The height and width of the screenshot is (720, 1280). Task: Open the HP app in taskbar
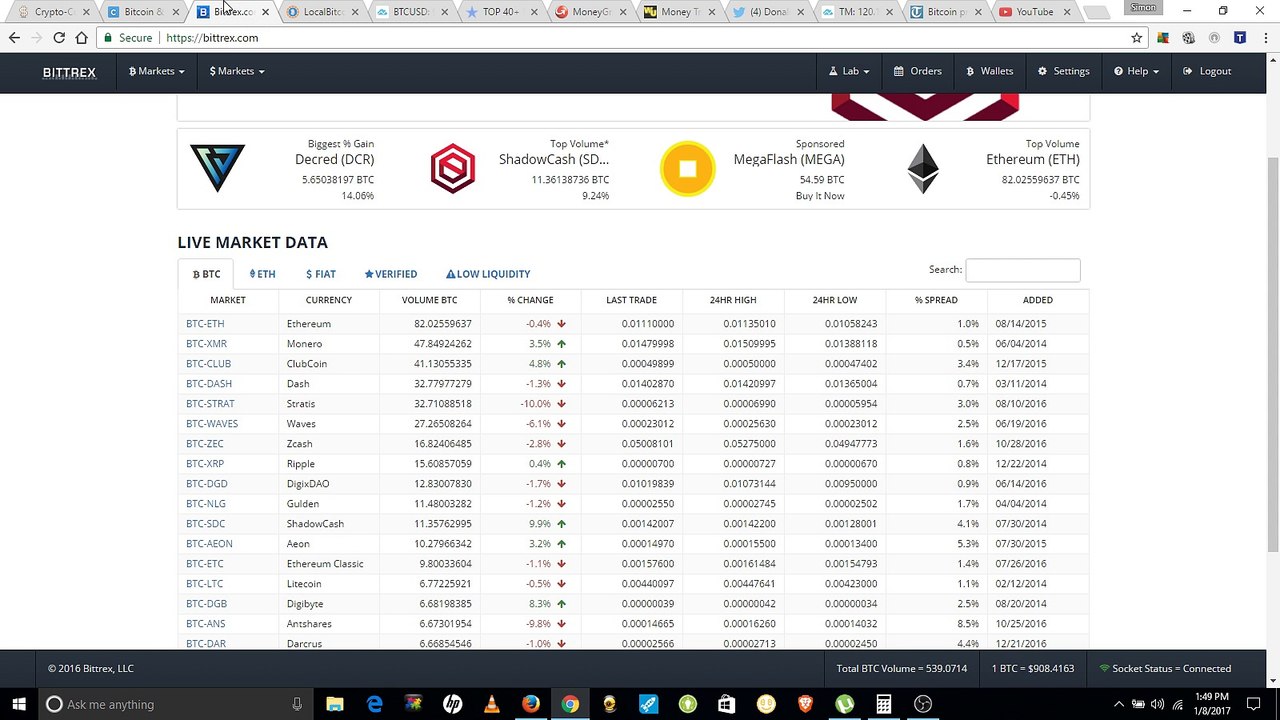[452, 704]
